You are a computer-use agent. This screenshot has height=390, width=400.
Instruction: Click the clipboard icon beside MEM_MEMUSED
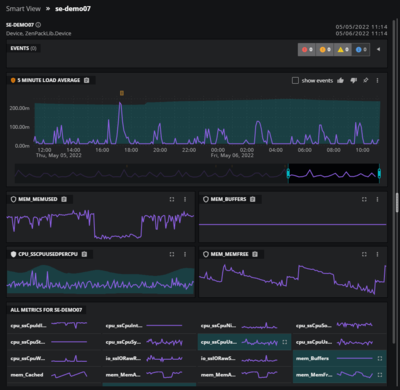(64, 199)
